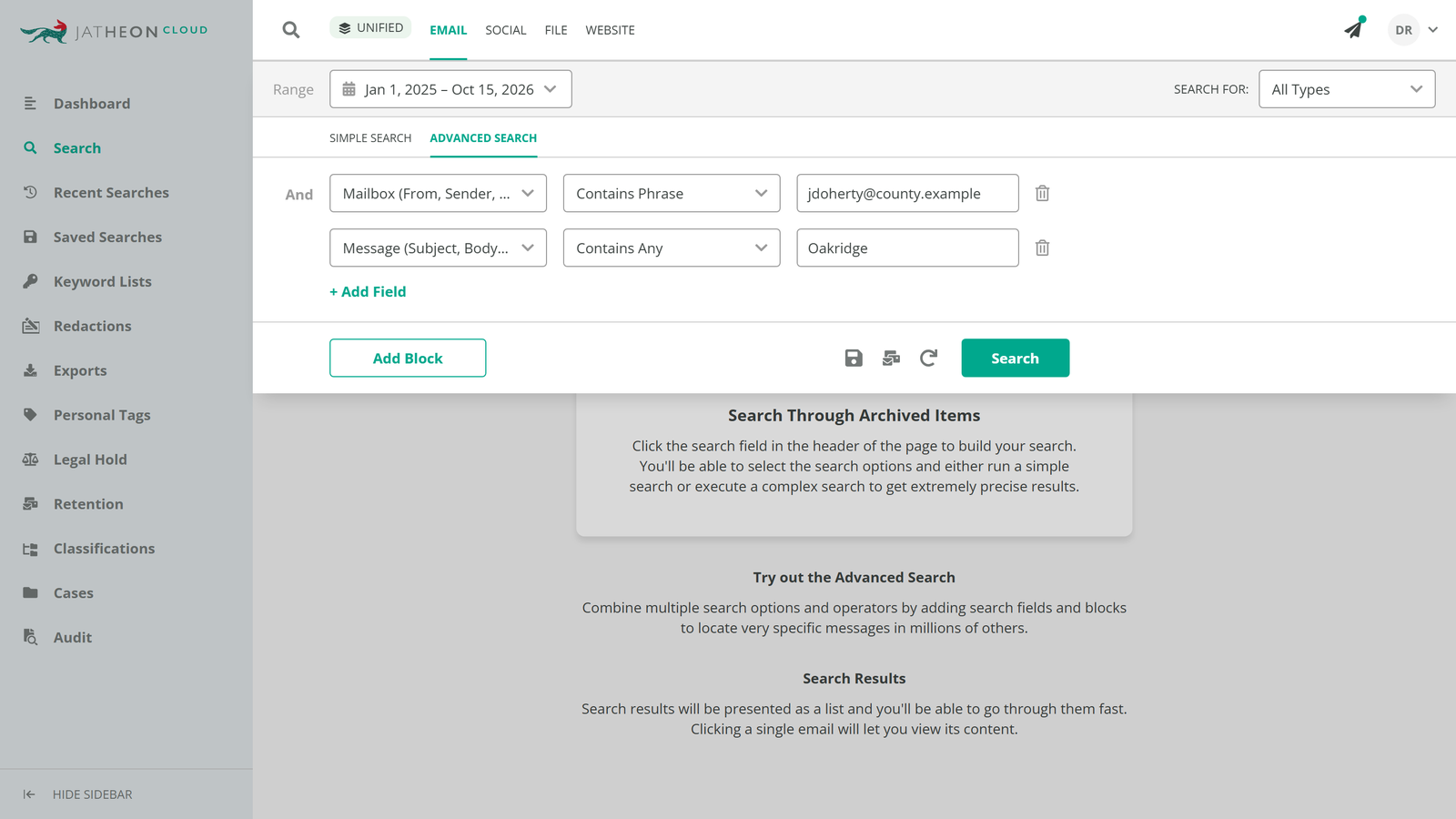1456x819 pixels.
Task: Switch to the SOCIAL tab
Action: [x=506, y=30]
